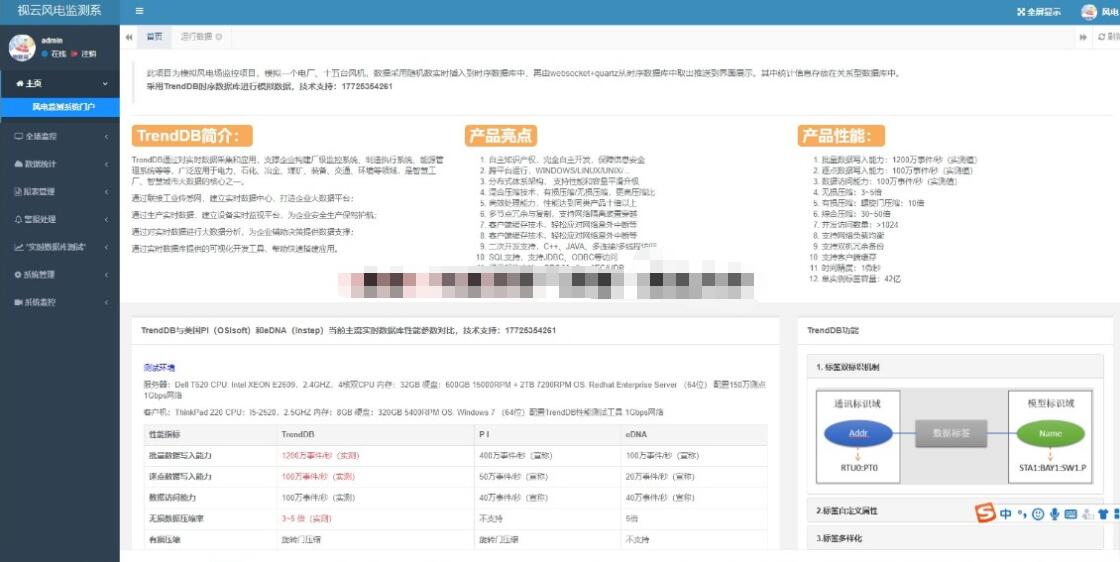Click Sogou account person icon
Viewport: 1120px width, 562px height.
coord(1087,513)
